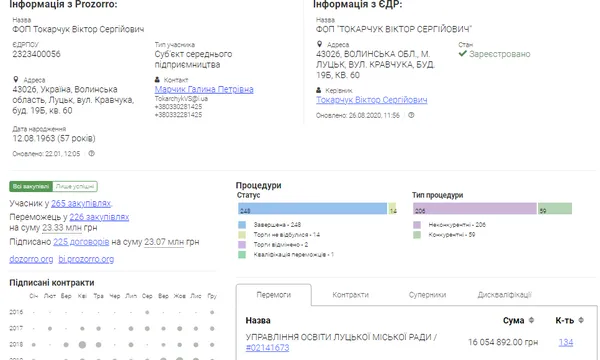
Task: Visit the bi.prozorro.org link
Action: pyautogui.click(x=86, y=259)
